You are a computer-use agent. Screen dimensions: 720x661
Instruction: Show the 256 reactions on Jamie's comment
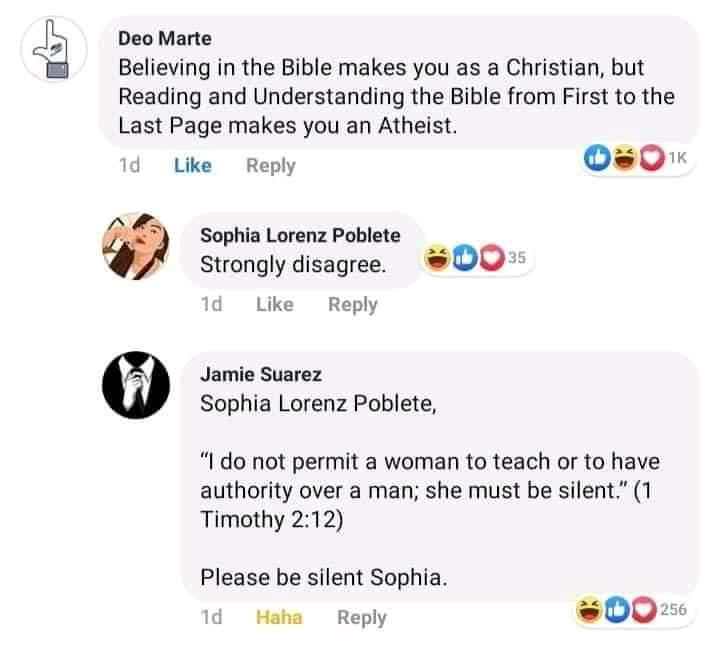click(x=677, y=608)
